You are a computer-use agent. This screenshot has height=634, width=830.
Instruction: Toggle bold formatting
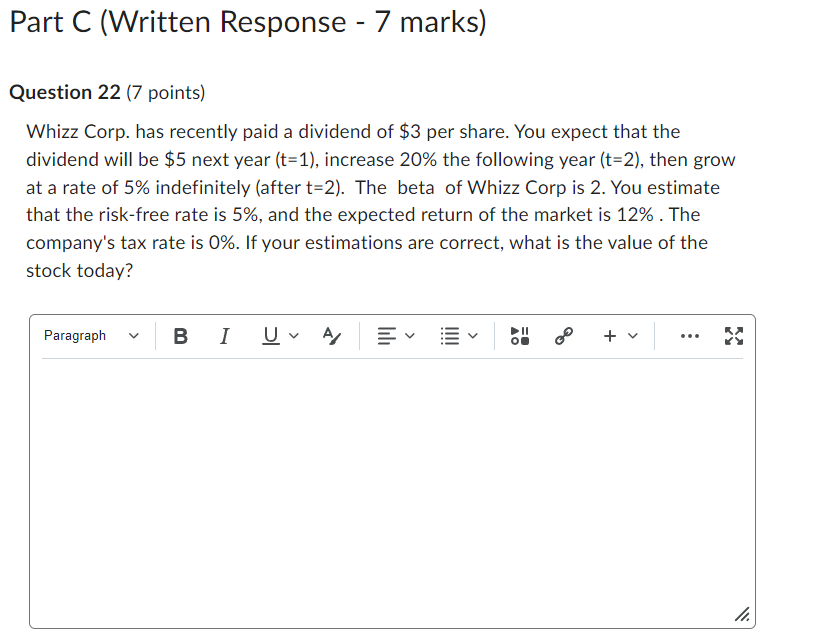pos(180,336)
